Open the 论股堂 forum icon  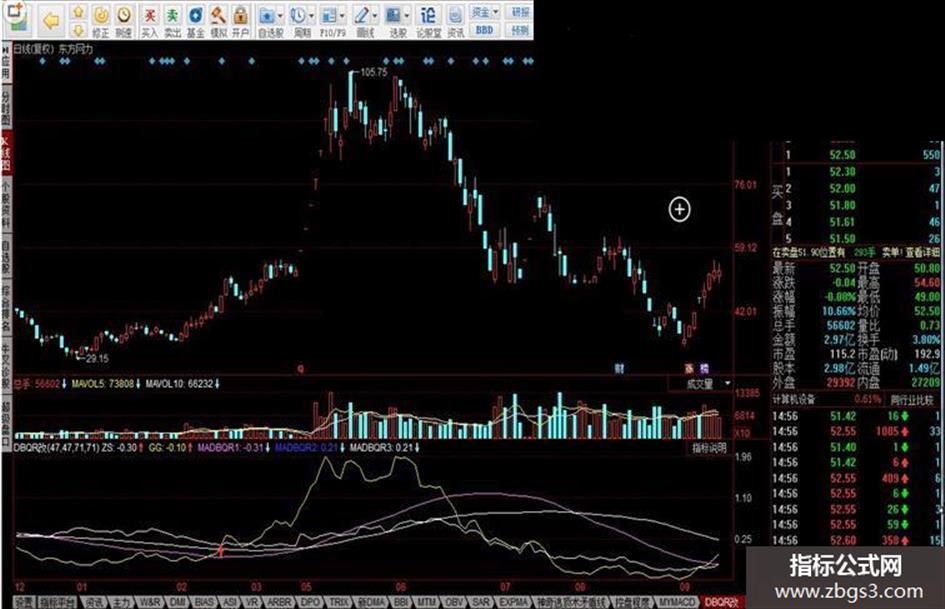pos(429,21)
